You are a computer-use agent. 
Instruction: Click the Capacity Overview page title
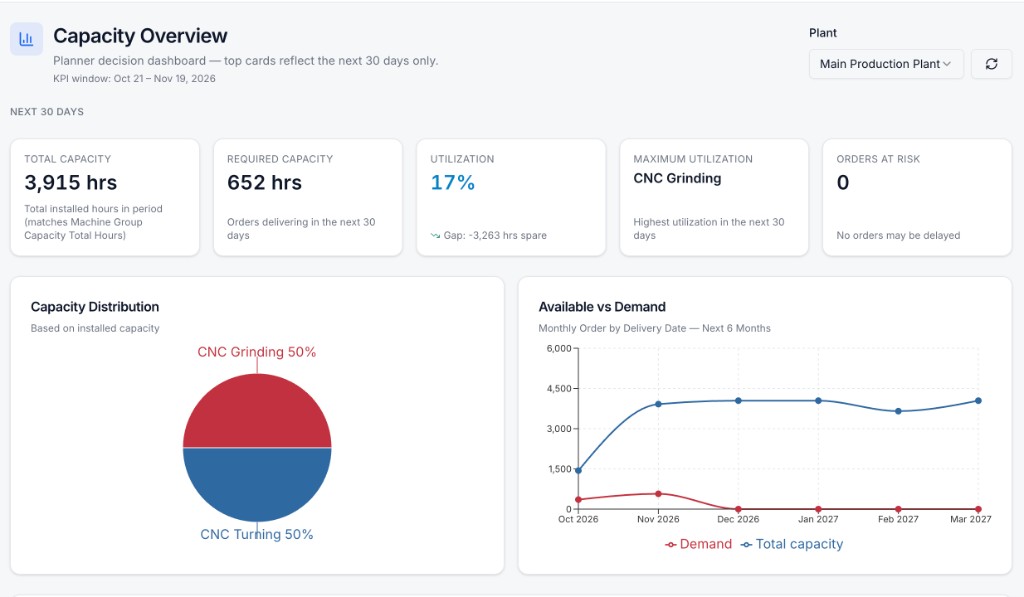pos(140,36)
